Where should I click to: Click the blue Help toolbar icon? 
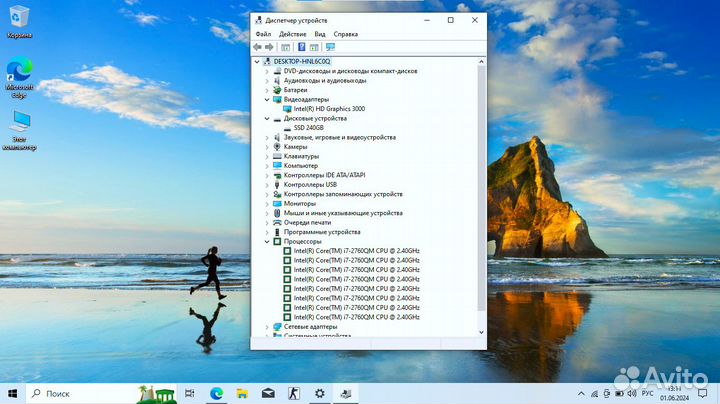(302, 47)
